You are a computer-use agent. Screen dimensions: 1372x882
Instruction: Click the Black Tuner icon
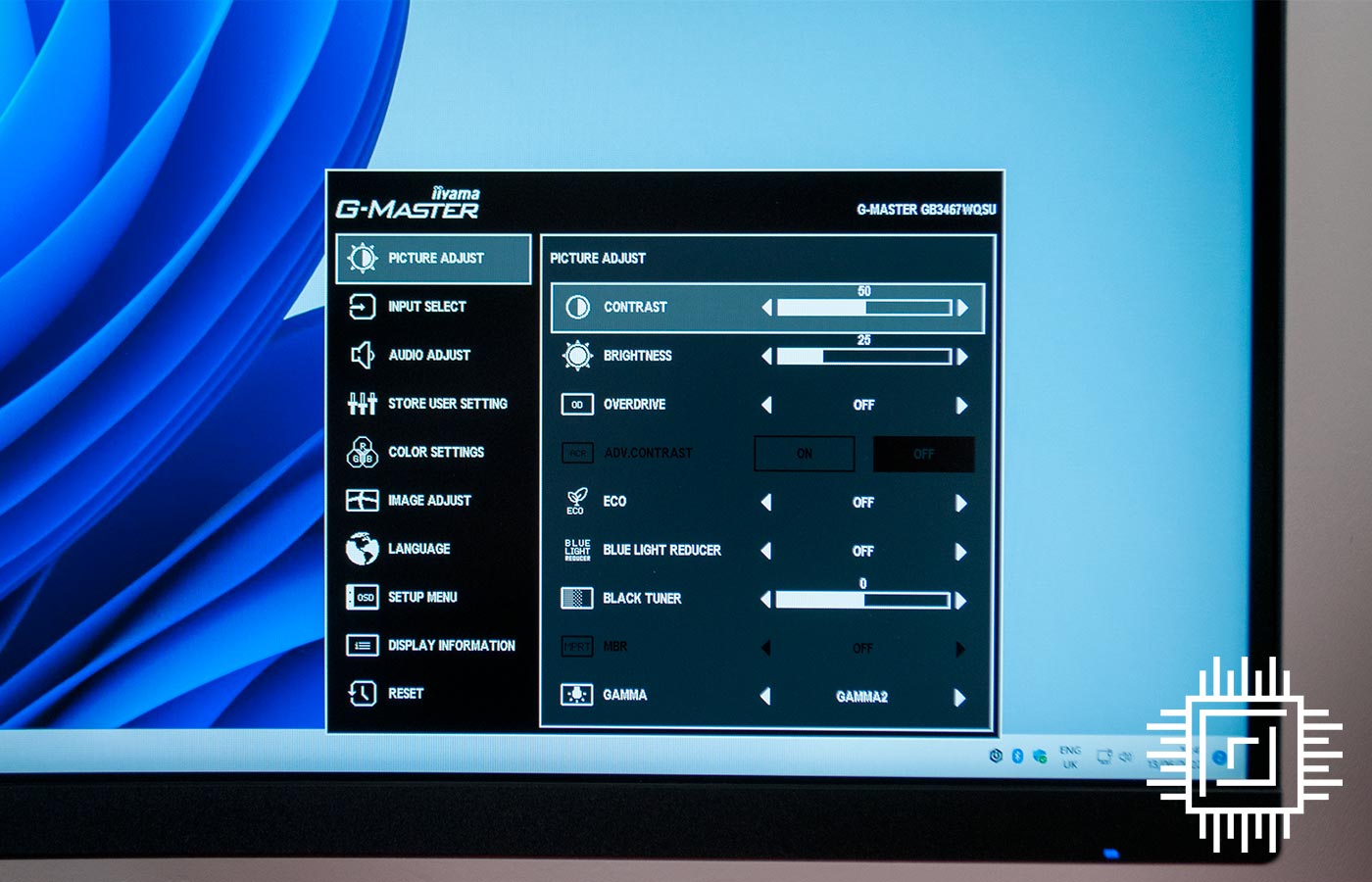click(577, 598)
